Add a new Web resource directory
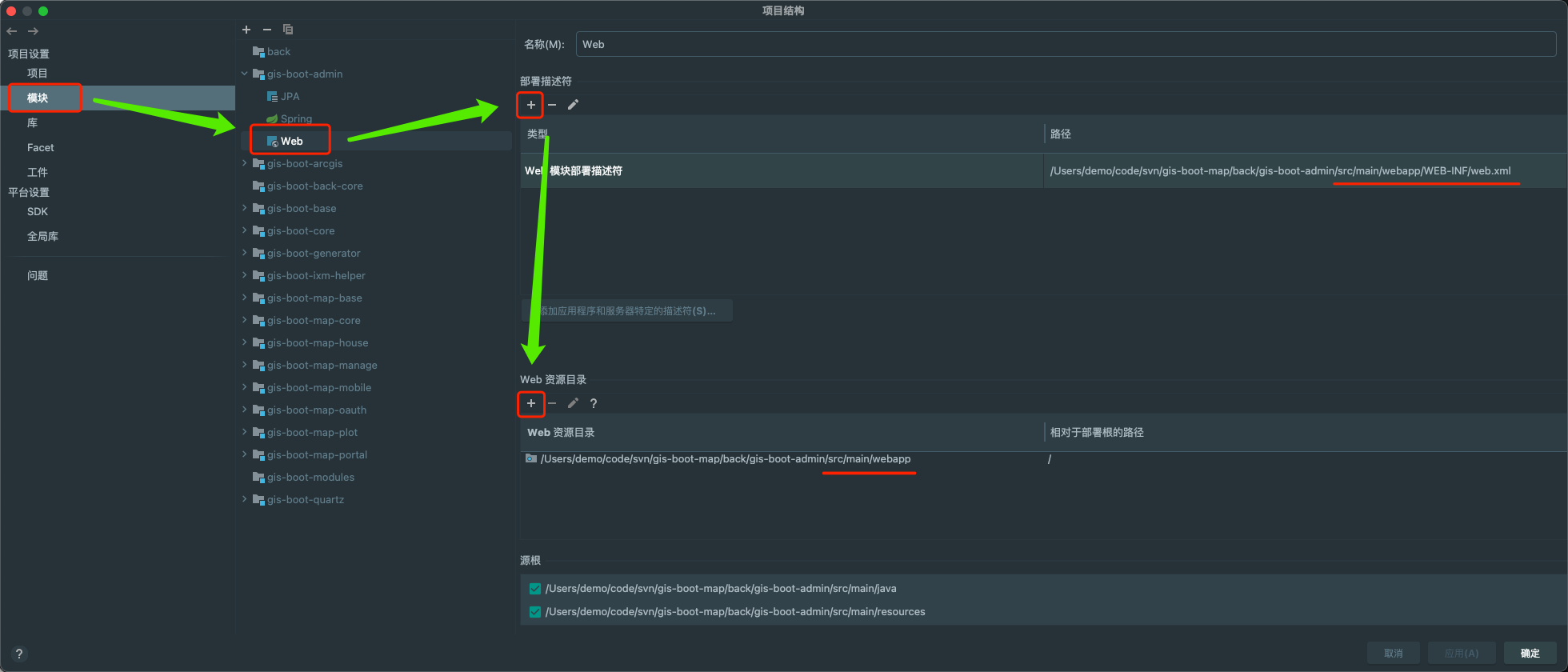 click(530, 403)
